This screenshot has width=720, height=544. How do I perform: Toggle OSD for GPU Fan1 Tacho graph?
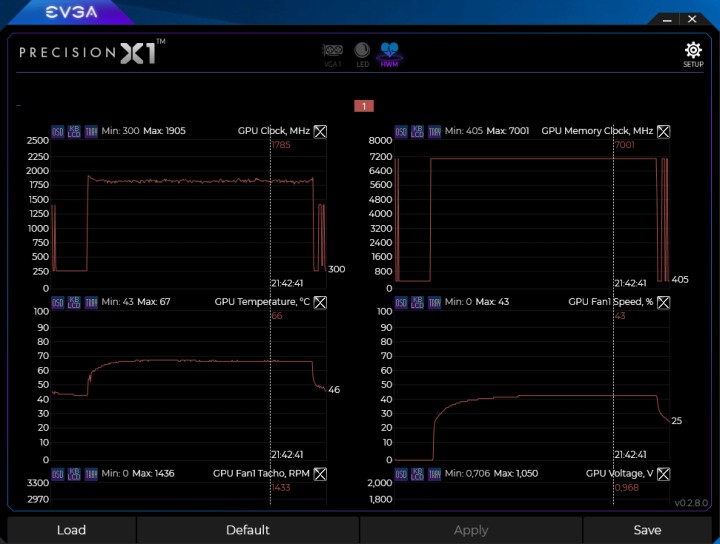coord(57,474)
